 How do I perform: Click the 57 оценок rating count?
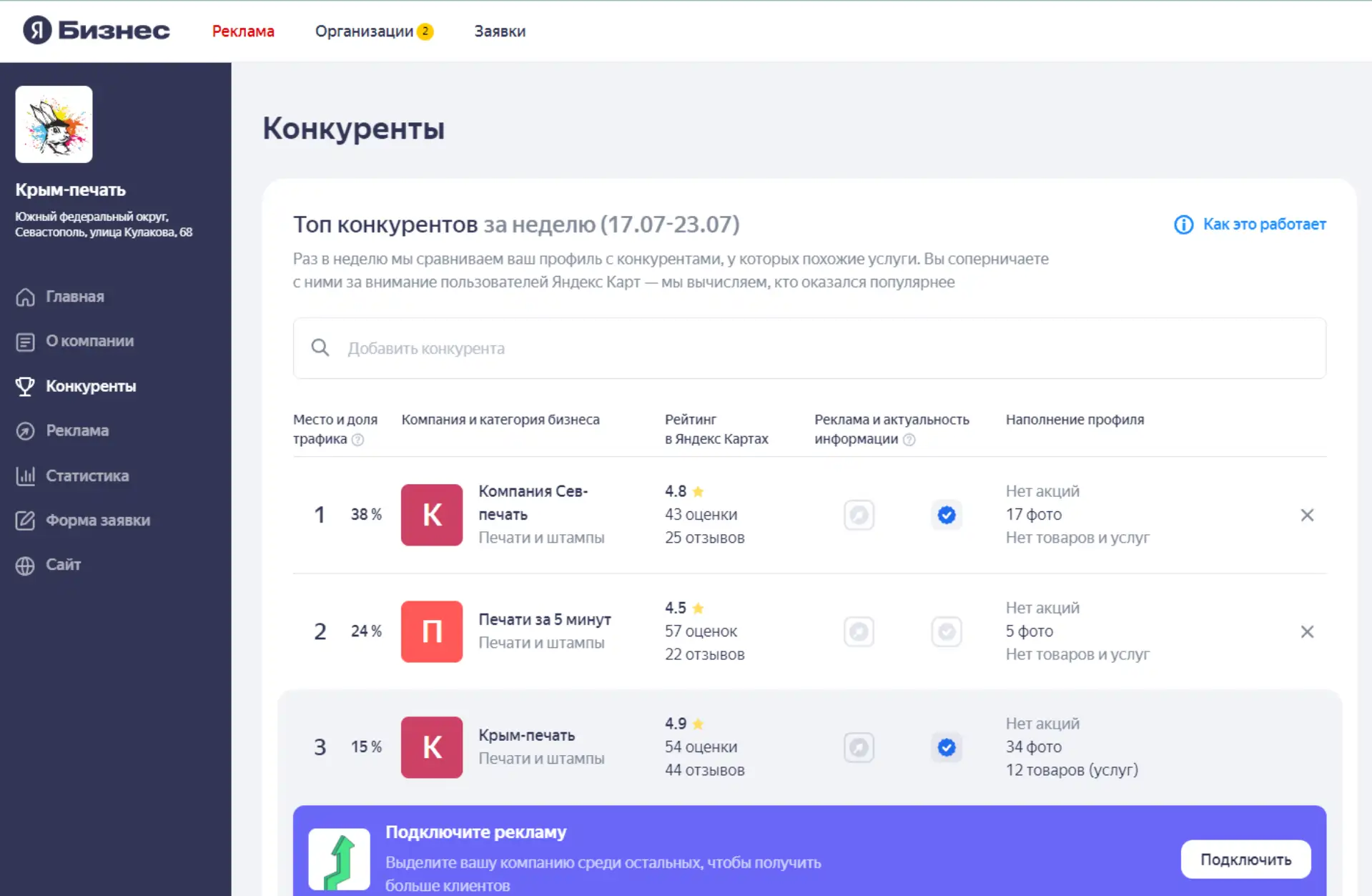tap(701, 631)
